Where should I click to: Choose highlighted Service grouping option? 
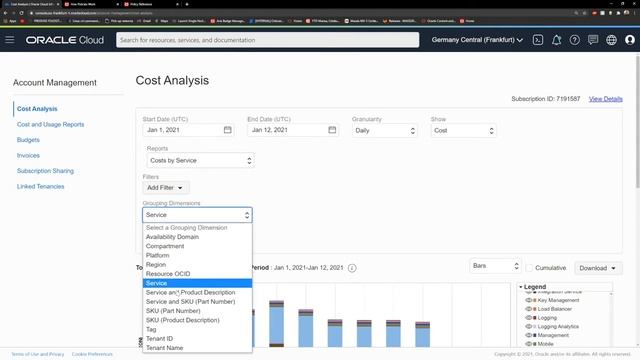(x=197, y=283)
